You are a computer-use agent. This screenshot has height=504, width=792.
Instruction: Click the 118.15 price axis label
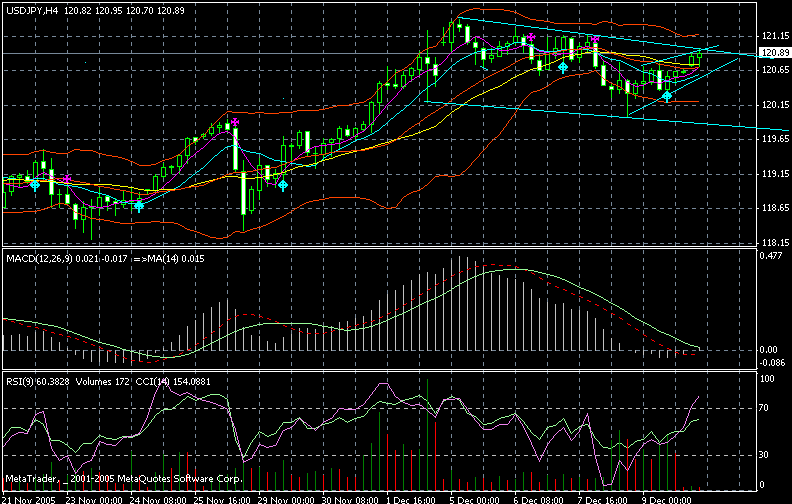(775, 242)
